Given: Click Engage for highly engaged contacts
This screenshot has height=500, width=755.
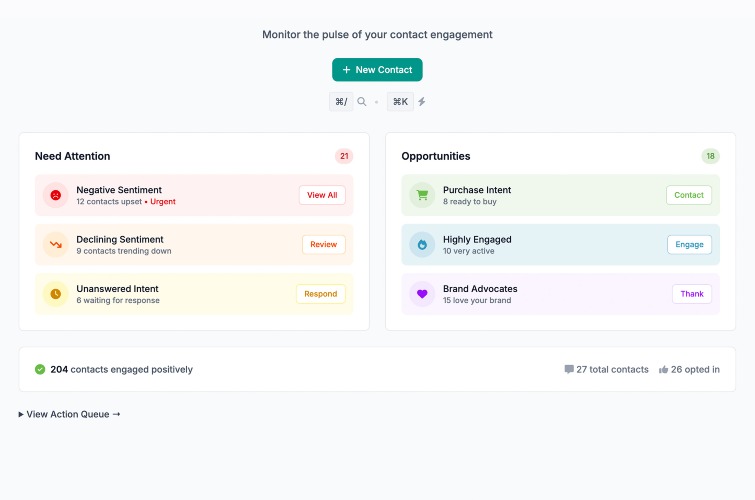Looking at the screenshot, I should click(x=689, y=245).
